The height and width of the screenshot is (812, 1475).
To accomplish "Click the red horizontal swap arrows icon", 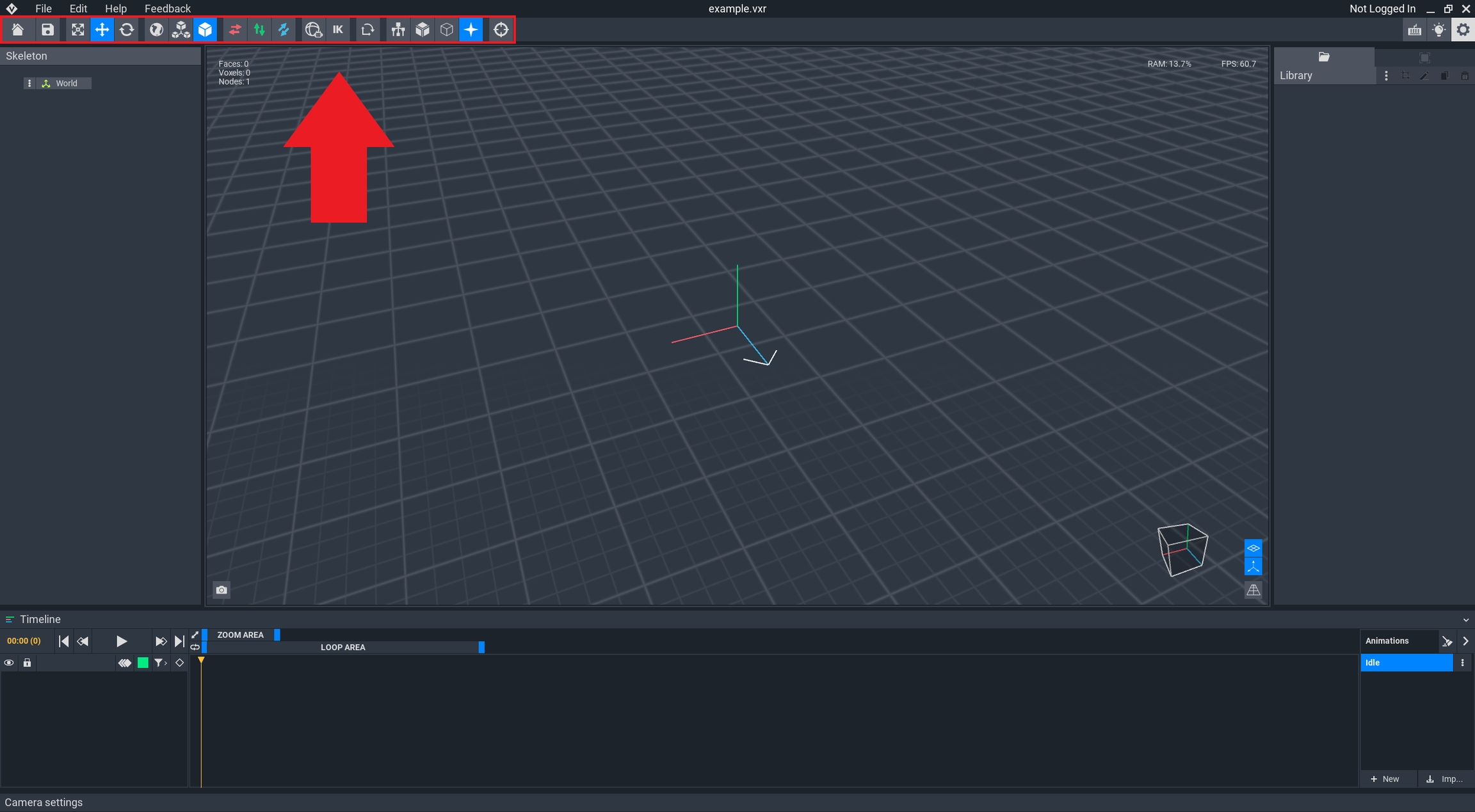I will (x=235, y=29).
